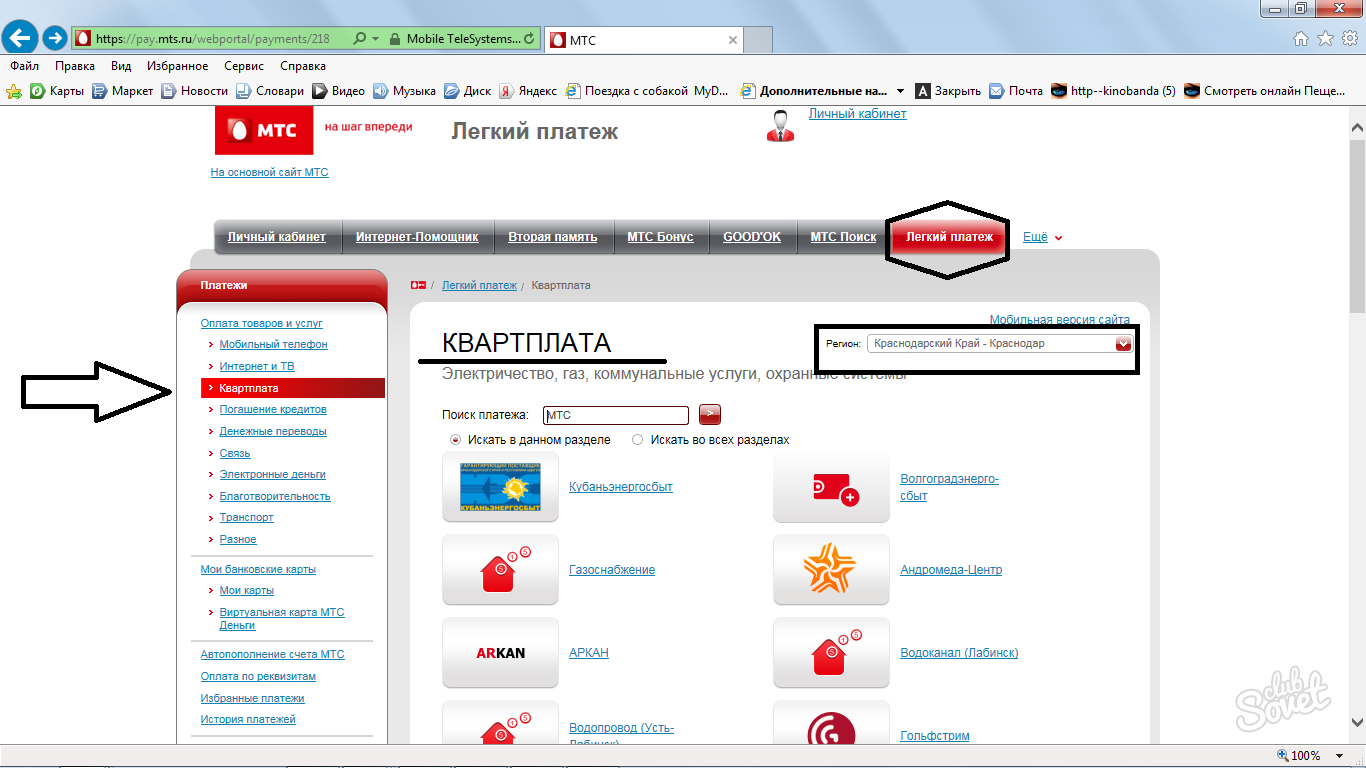Screen dimensions: 1366x768
Task: Open the Регион dropdown list
Action: pos(1123,344)
